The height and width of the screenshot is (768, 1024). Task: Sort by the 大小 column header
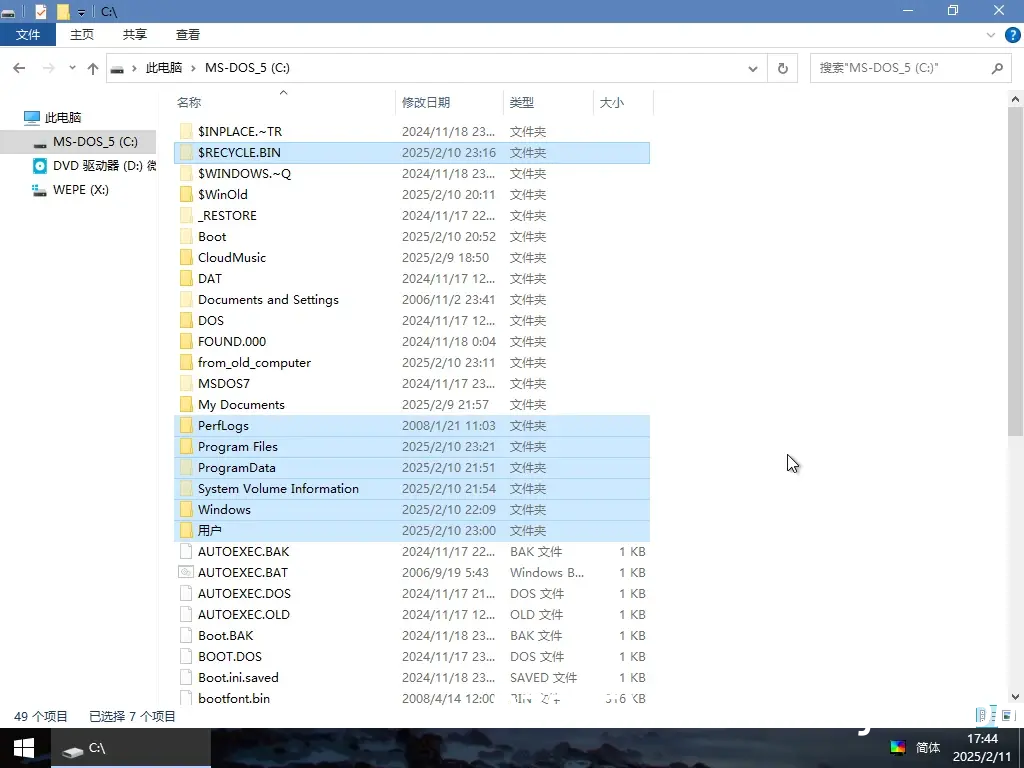[612, 103]
